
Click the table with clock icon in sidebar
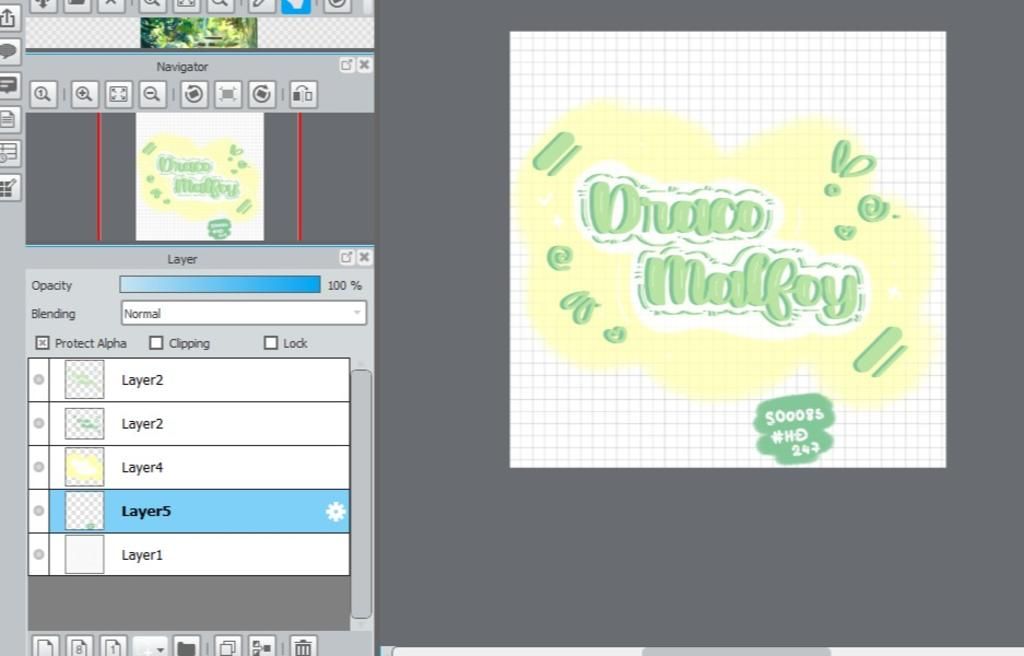8,153
